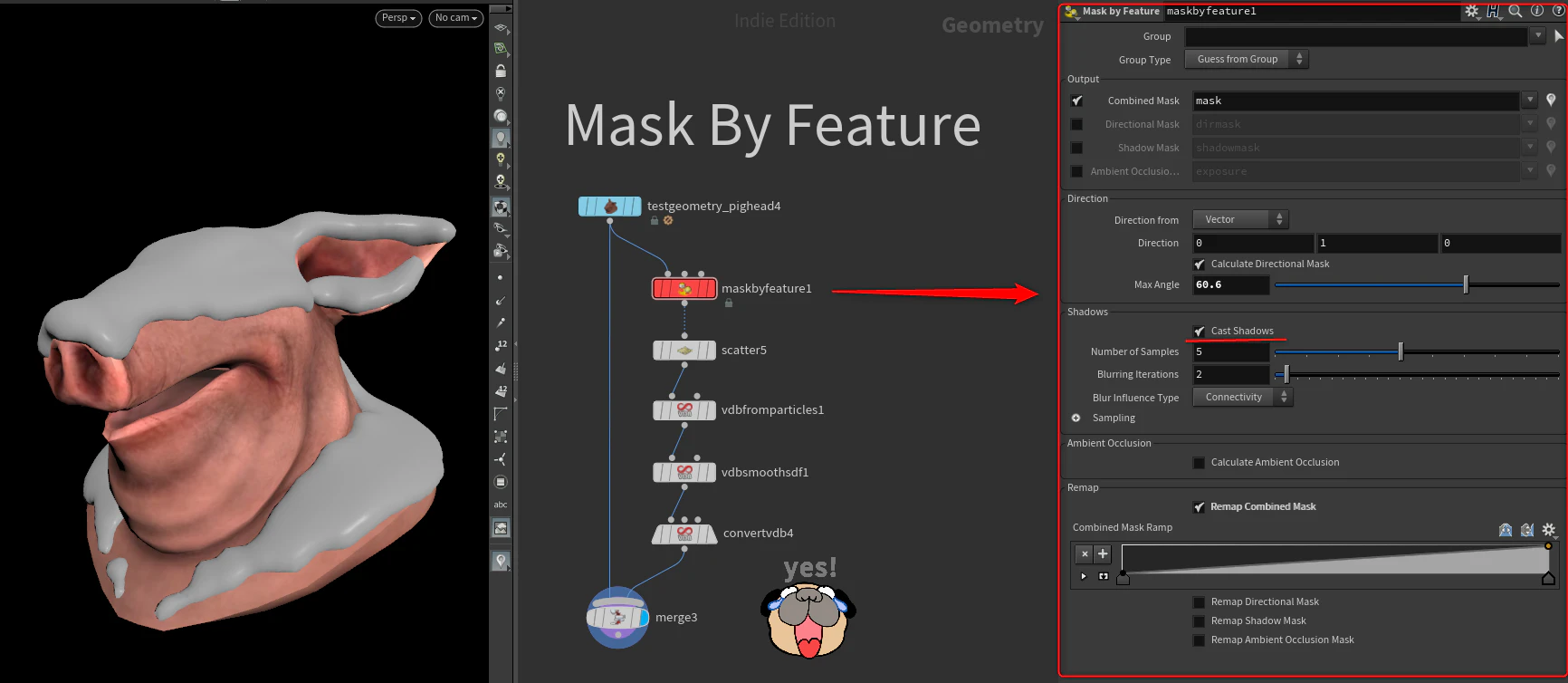Open Blur Influence Type dropdown
Screen dimensions: 1568x683
coord(1243,397)
